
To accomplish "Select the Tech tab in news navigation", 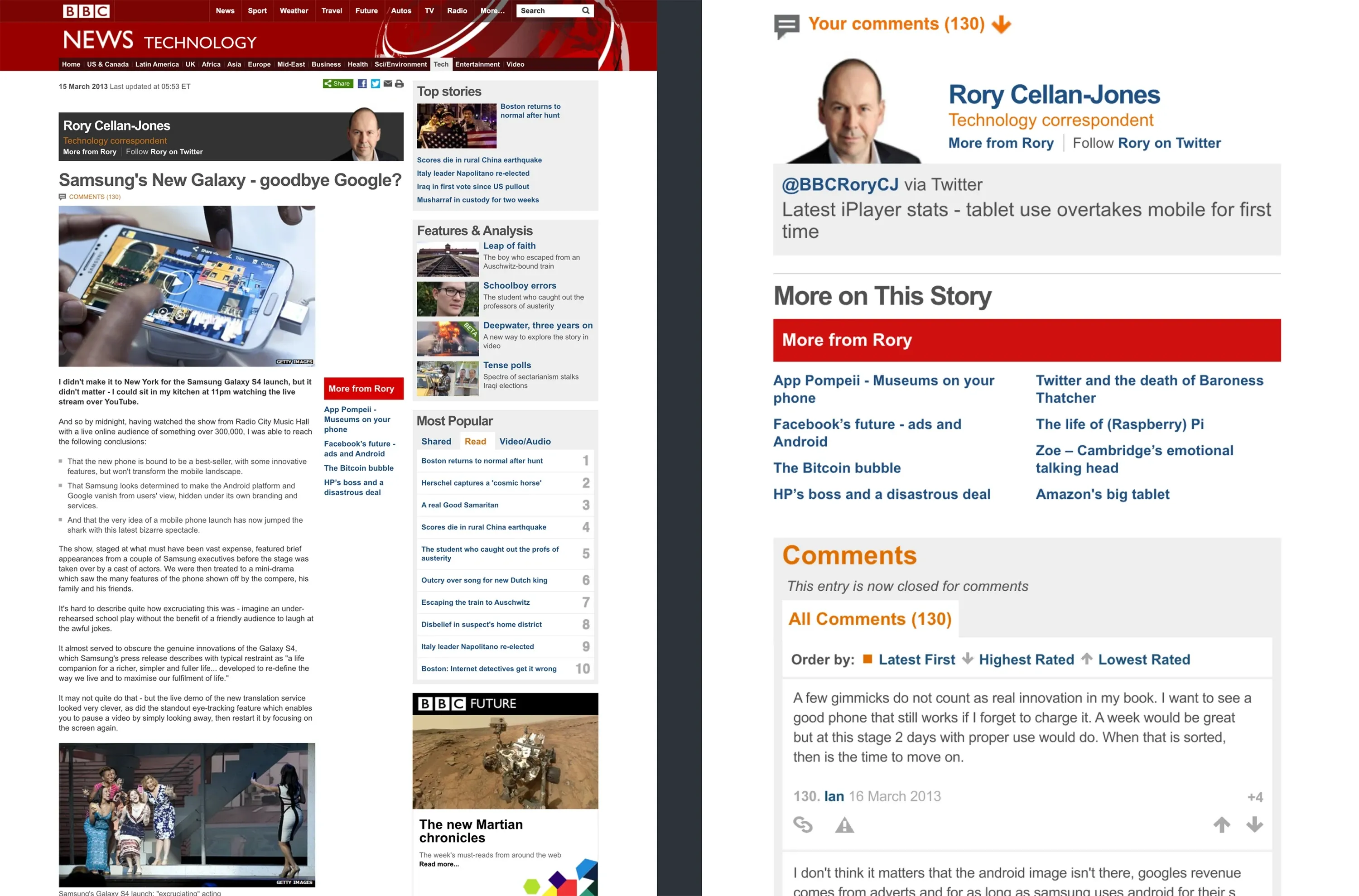I will pos(441,65).
